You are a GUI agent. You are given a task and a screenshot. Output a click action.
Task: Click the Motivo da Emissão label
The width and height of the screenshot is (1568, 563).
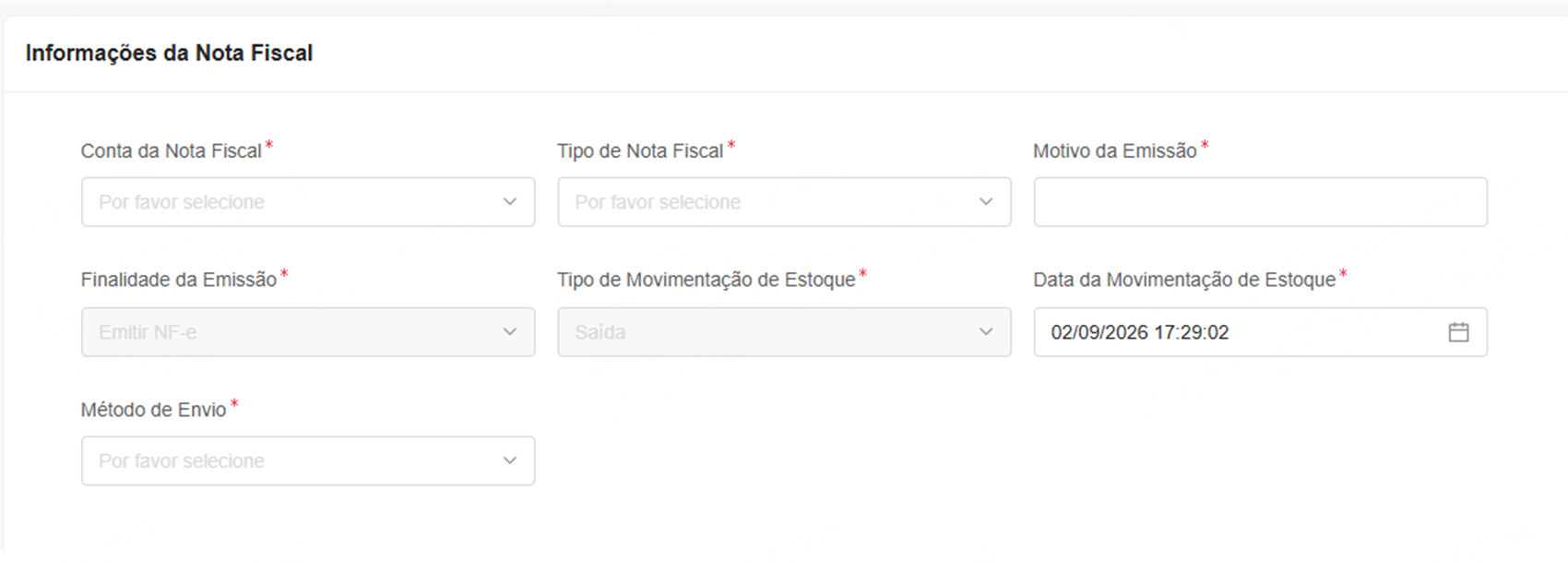point(1115,151)
